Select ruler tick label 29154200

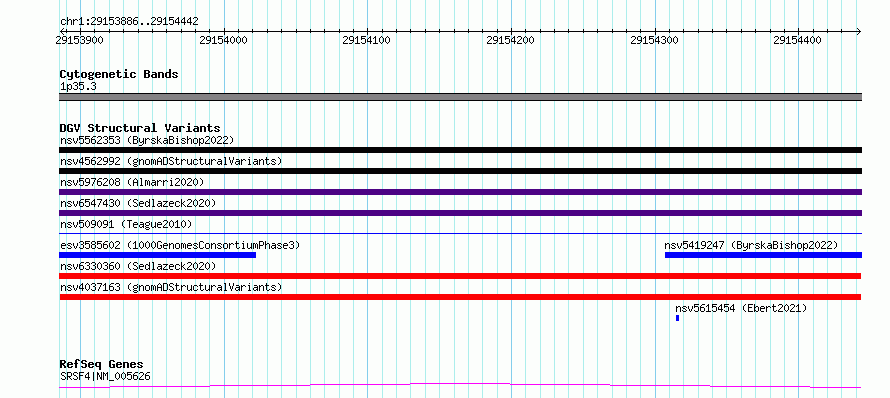(511, 40)
